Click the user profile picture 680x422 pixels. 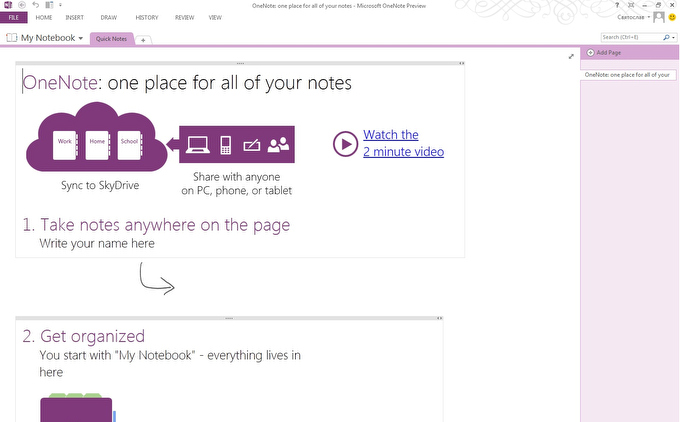pos(659,17)
